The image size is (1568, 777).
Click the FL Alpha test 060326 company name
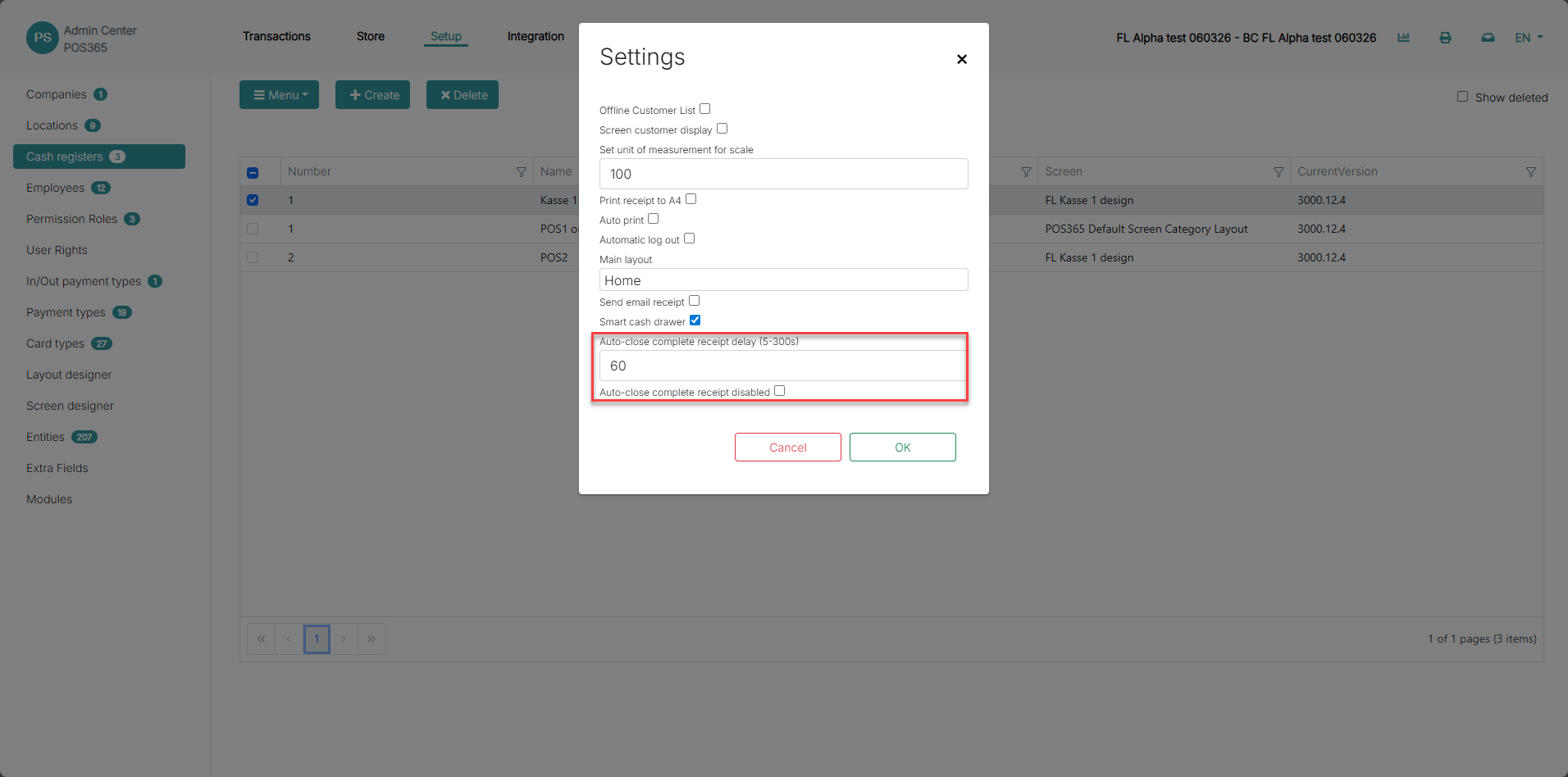click(1246, 38)
